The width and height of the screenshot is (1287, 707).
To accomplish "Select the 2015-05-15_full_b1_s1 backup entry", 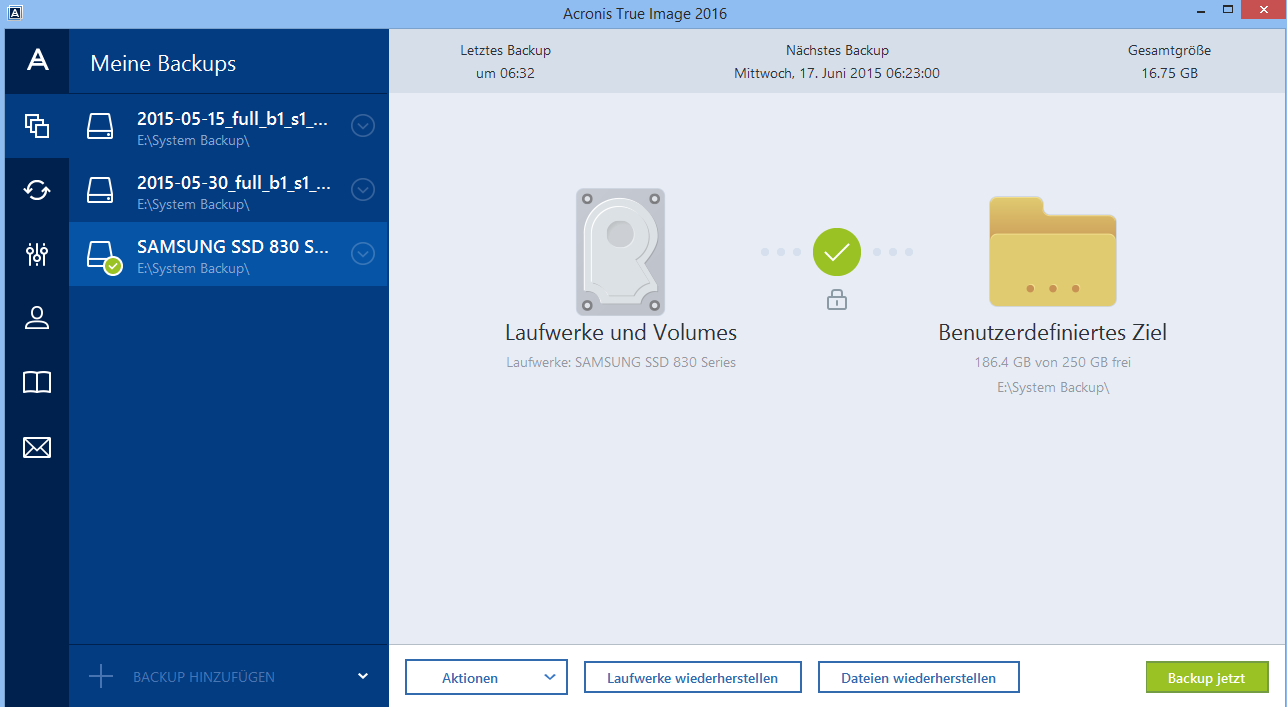I will point(232,126).
